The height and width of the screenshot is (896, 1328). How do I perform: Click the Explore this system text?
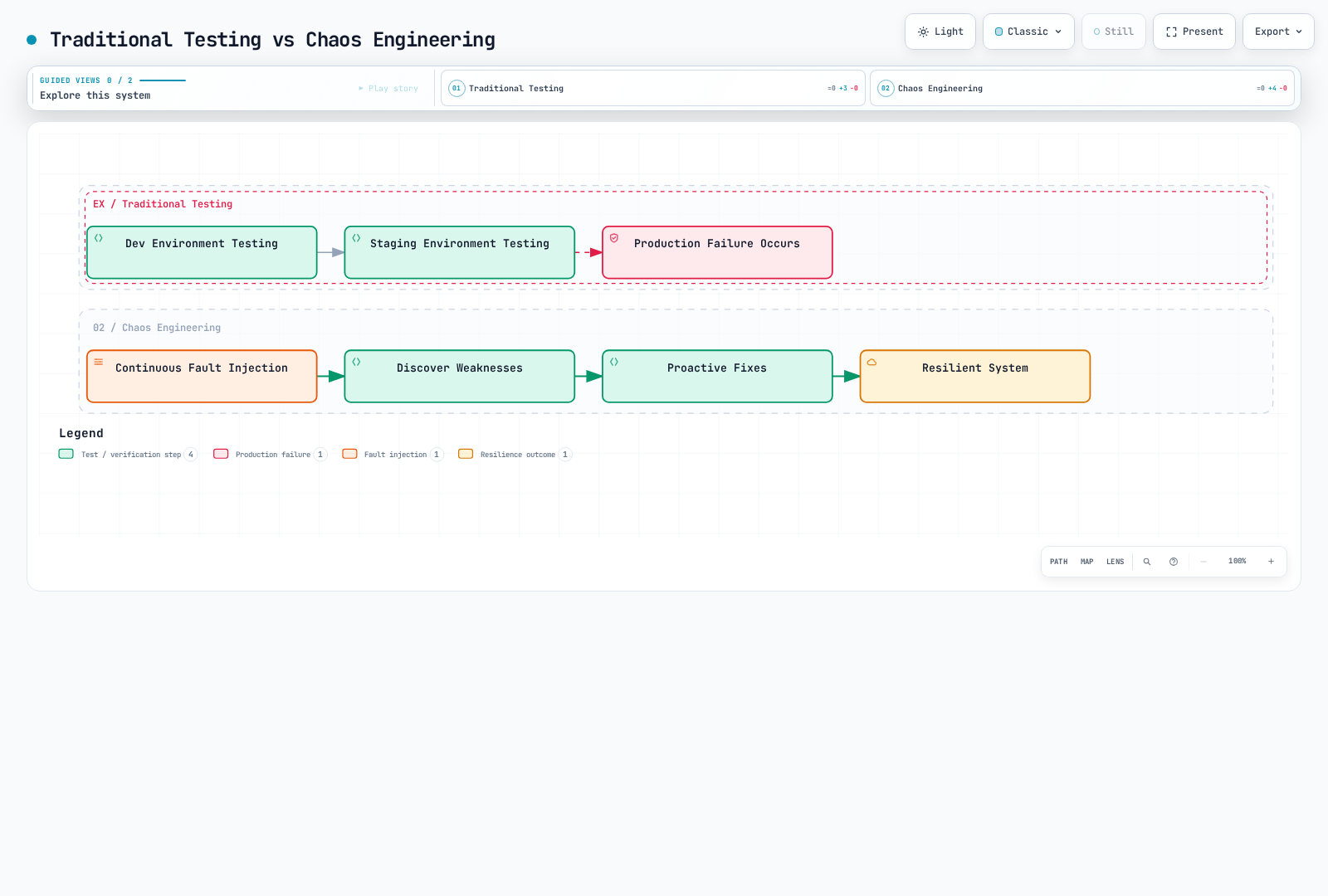pos(95,95)
